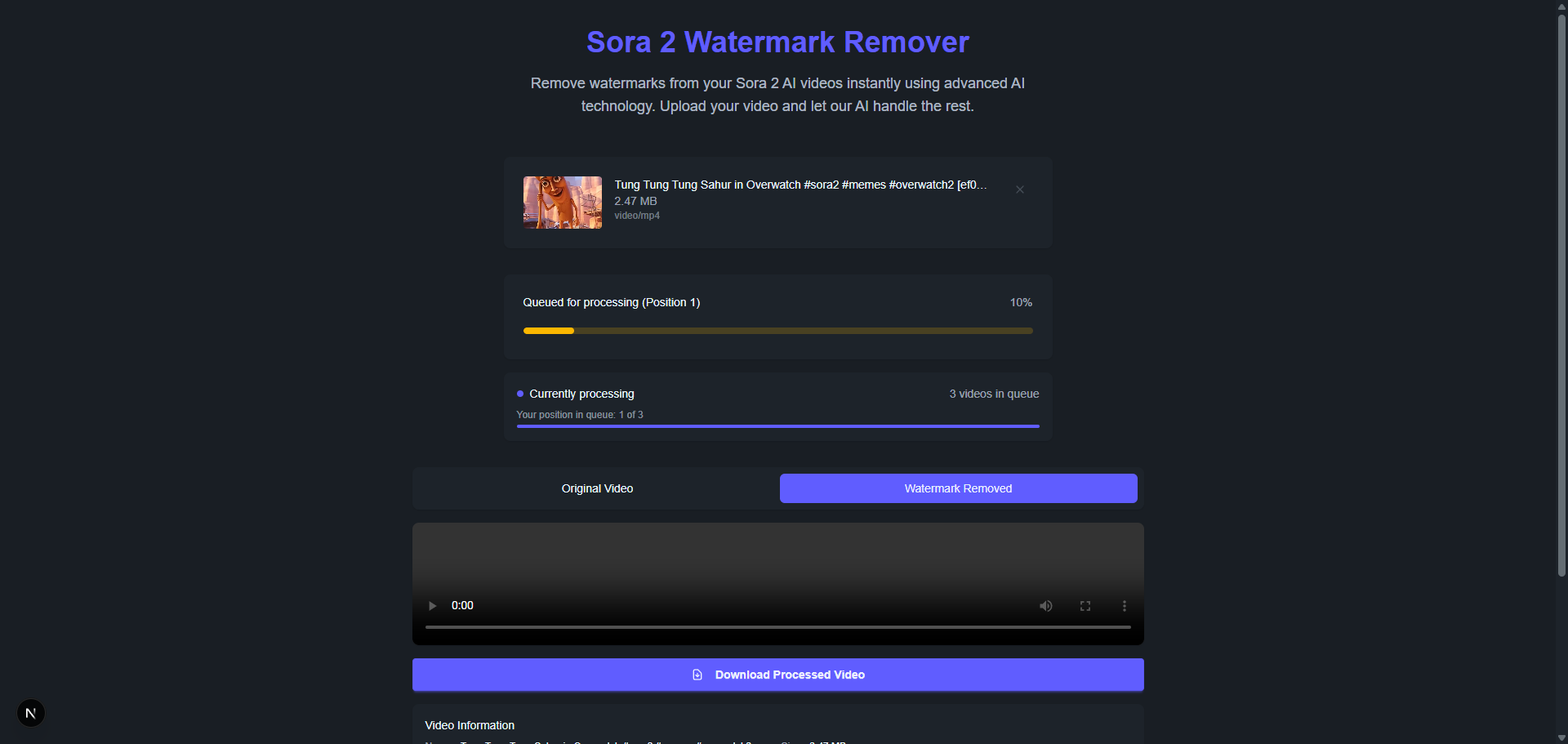Click the yellow queued processing progress bar

click(777, 331)
